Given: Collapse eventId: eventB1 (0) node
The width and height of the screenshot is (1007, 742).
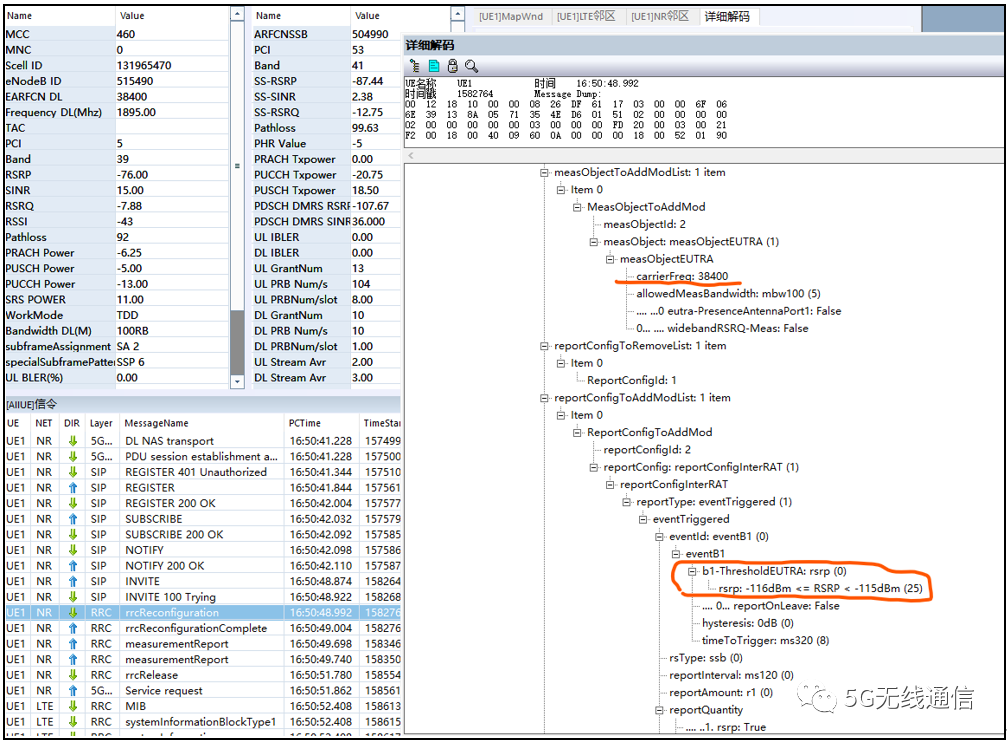Looking at the screenshot, I should click(659, 536).
